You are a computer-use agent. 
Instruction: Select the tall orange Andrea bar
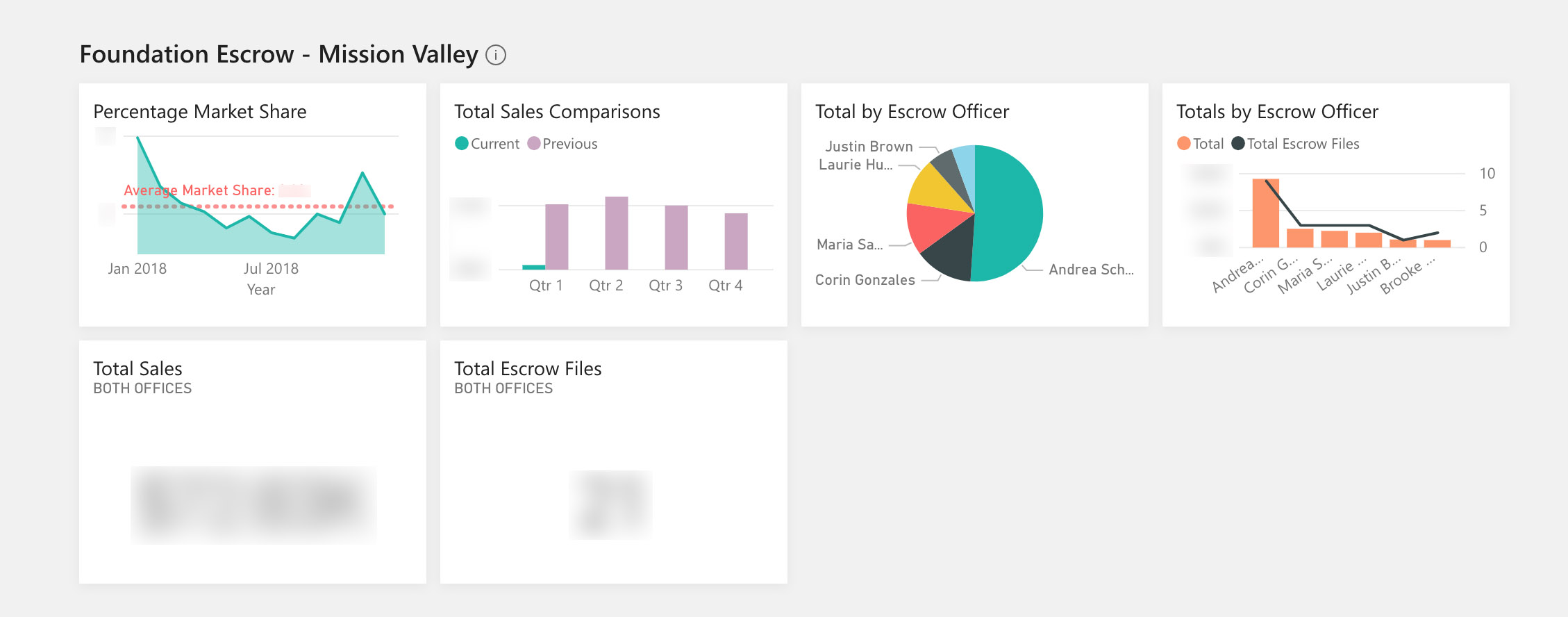point(1266,213)
